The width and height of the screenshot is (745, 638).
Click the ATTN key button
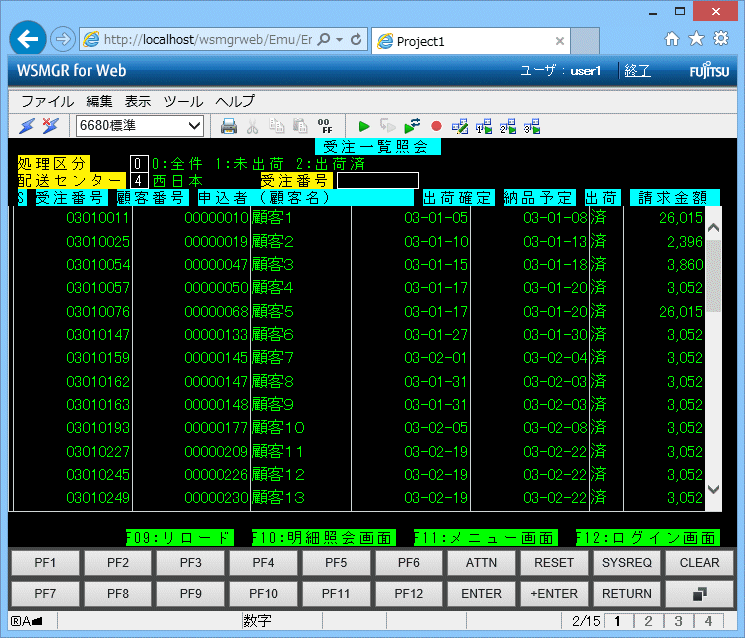click(481, 563)
